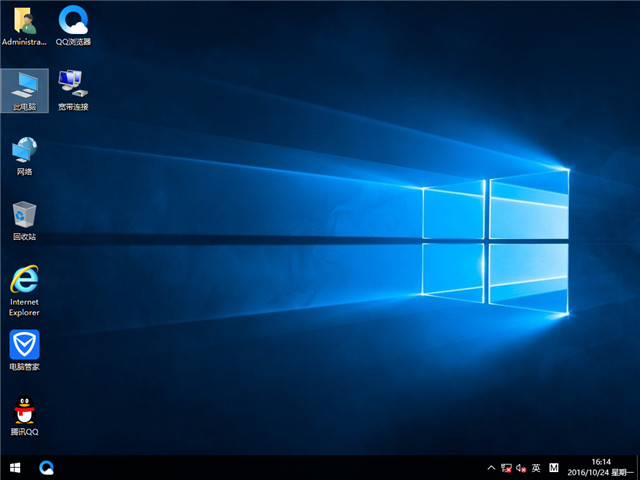
Task: Open the taskbar clock and date
Action: (603, 467)
